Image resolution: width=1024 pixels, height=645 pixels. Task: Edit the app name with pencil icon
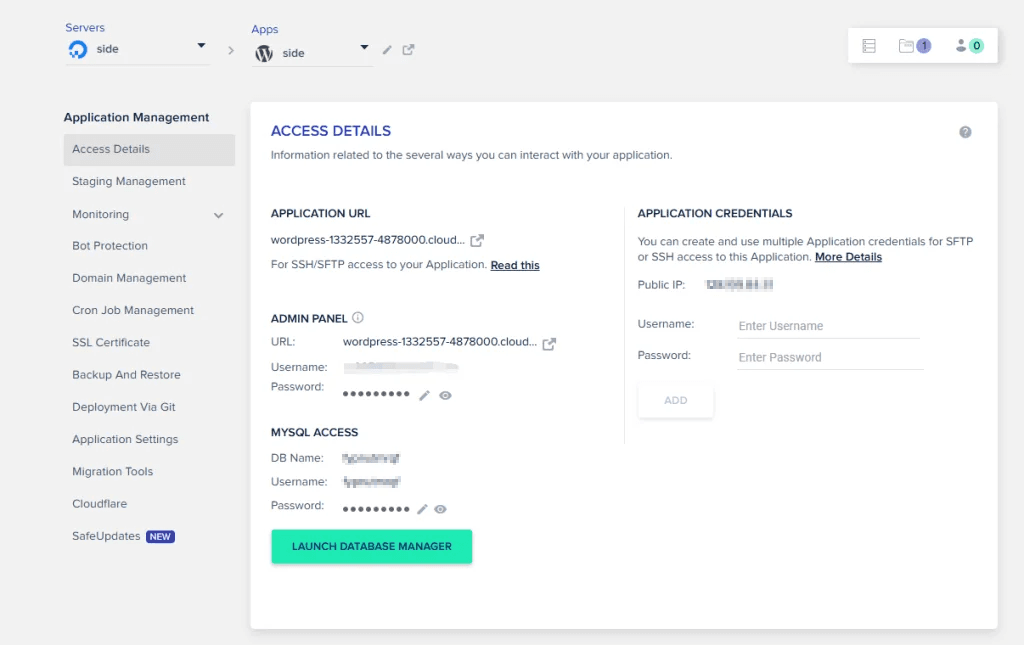[x=387, y=50]
